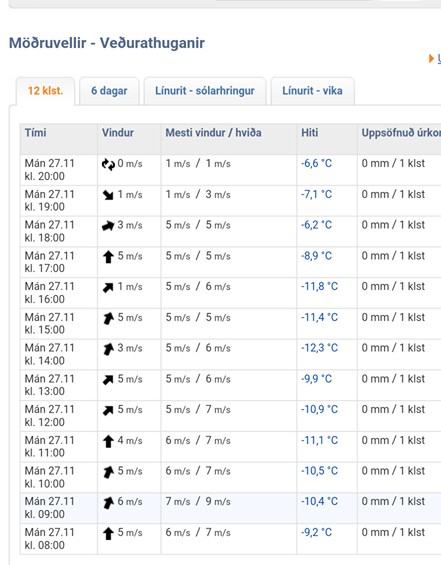Click the -12,3 °C temperature value
Viewport: 441px width, 565px height.
320,348
